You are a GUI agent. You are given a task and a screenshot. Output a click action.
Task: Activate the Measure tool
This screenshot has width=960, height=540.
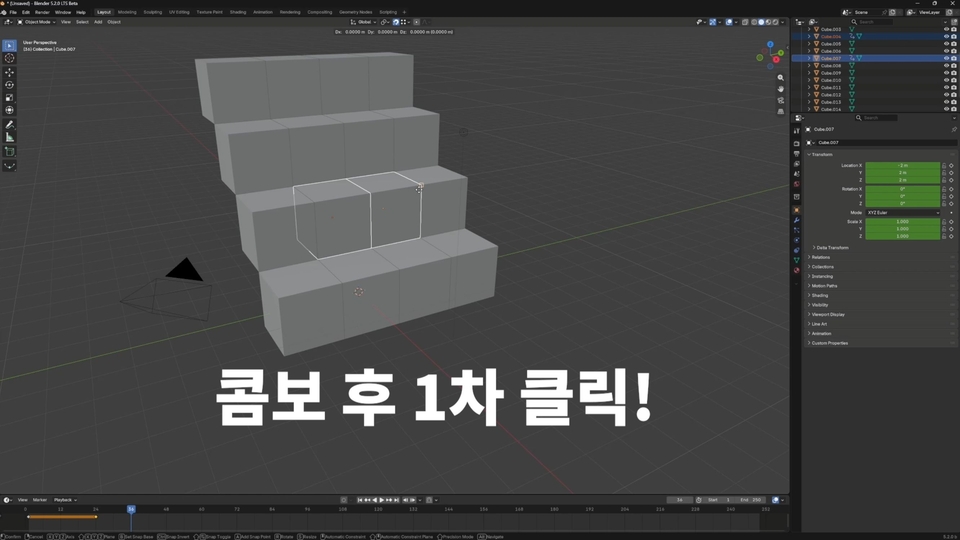point(9,137)
